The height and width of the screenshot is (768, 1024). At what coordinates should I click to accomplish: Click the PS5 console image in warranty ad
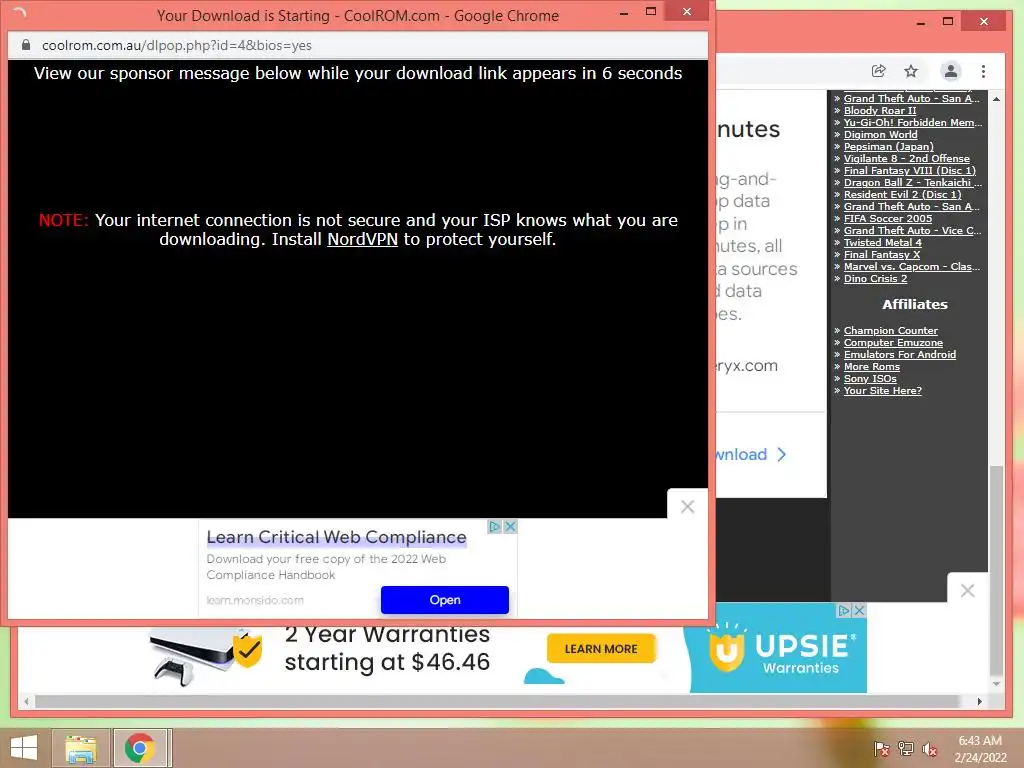[x=193, y=655]
